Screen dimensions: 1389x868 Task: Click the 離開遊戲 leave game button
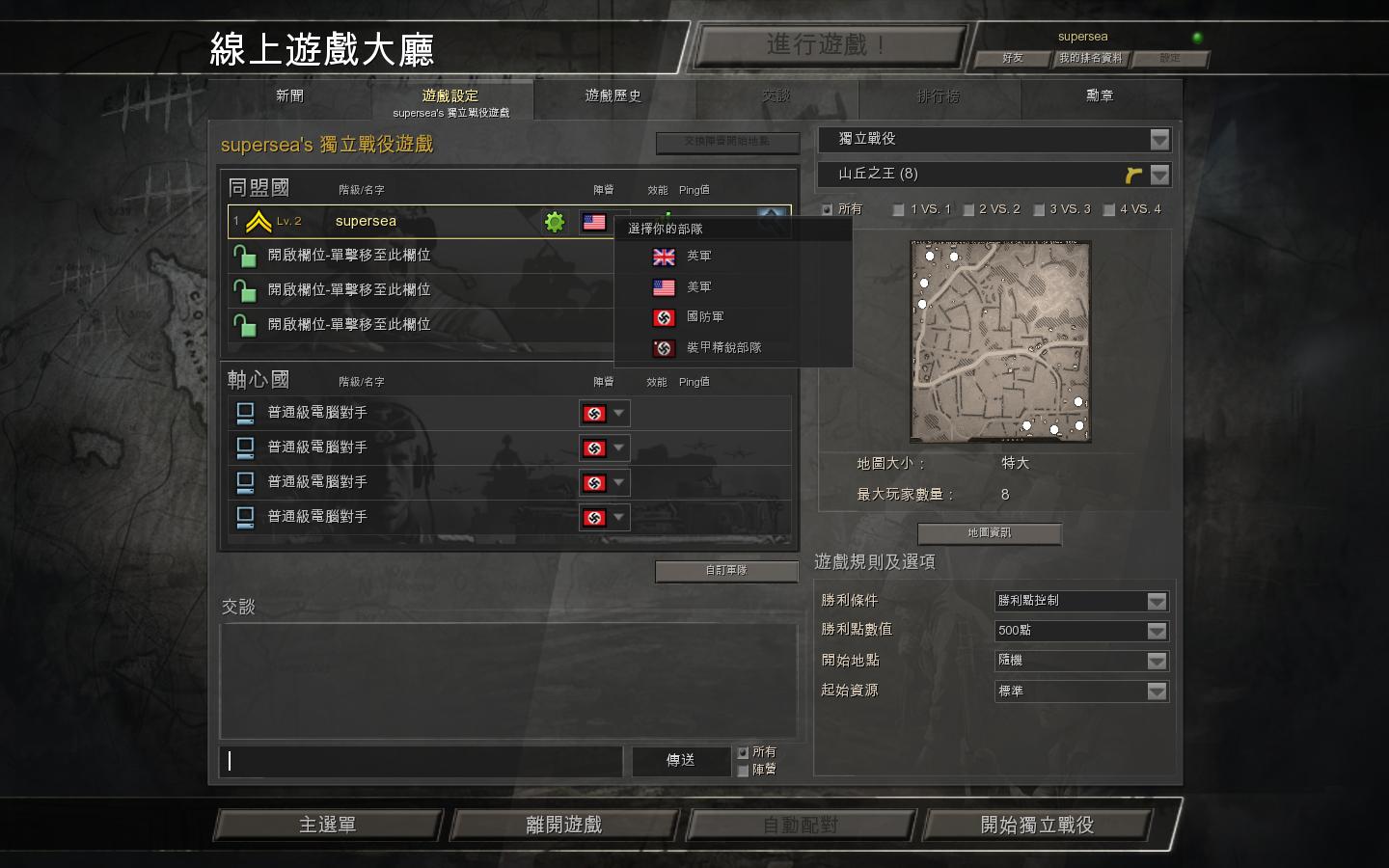coord(564,825)
